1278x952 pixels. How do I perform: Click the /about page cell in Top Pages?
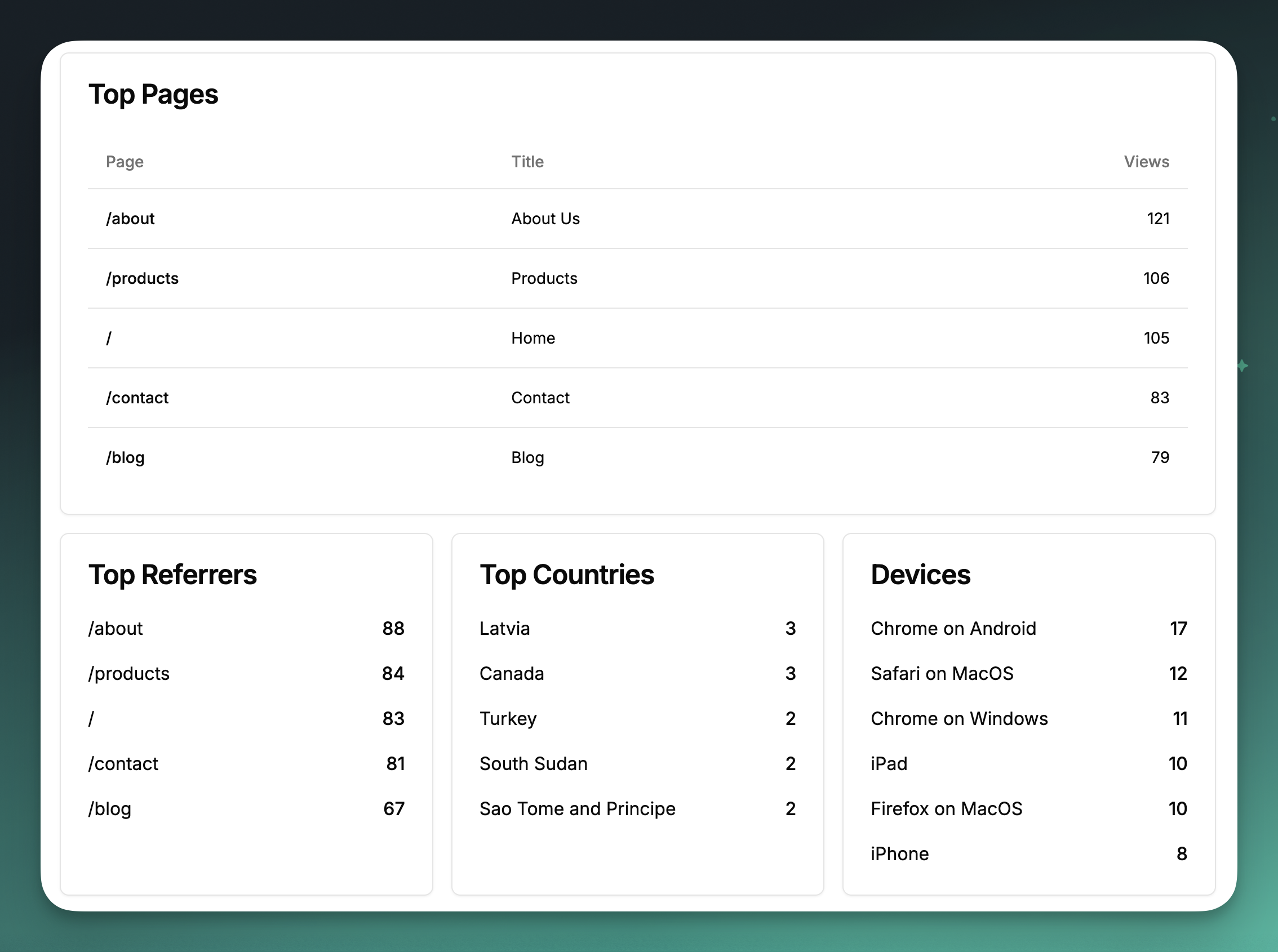130,219
